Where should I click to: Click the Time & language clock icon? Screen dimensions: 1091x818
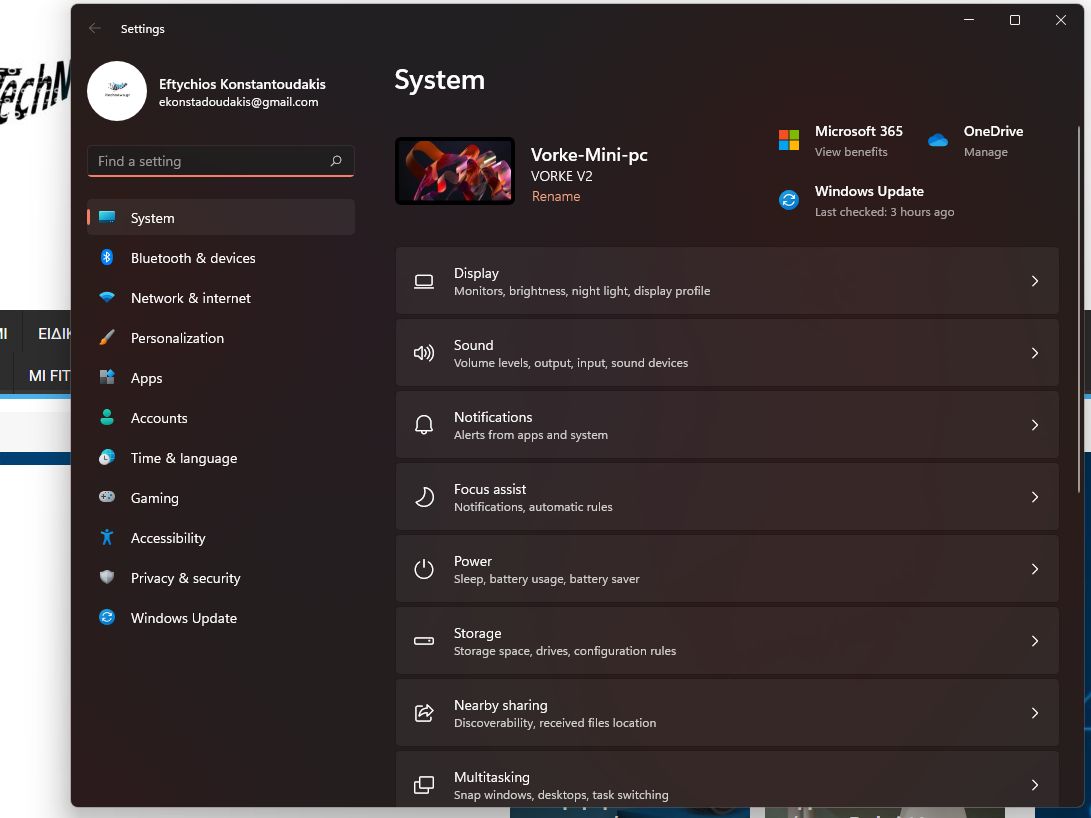107,457
